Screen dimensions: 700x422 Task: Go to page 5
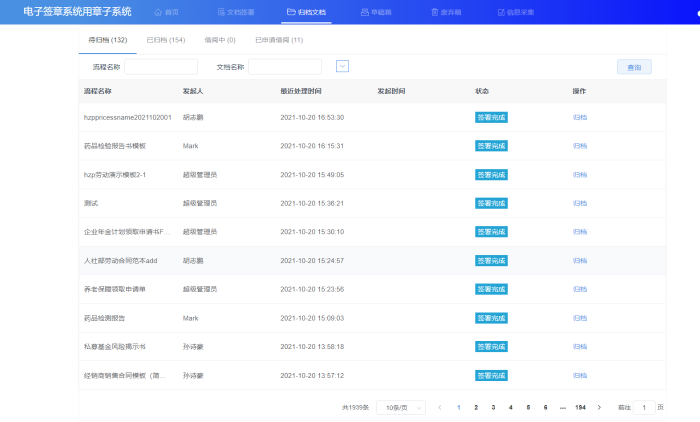point(528,407)
